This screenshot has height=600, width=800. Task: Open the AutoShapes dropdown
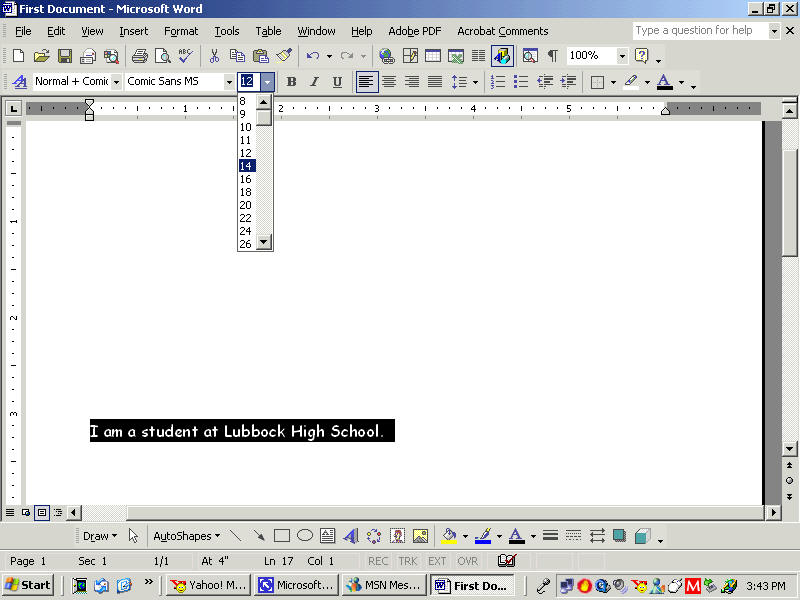coord(187,536)
